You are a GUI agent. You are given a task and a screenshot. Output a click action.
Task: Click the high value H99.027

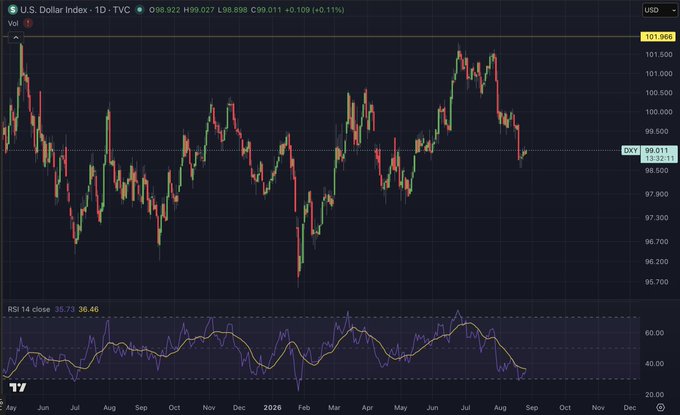point(199,10)
